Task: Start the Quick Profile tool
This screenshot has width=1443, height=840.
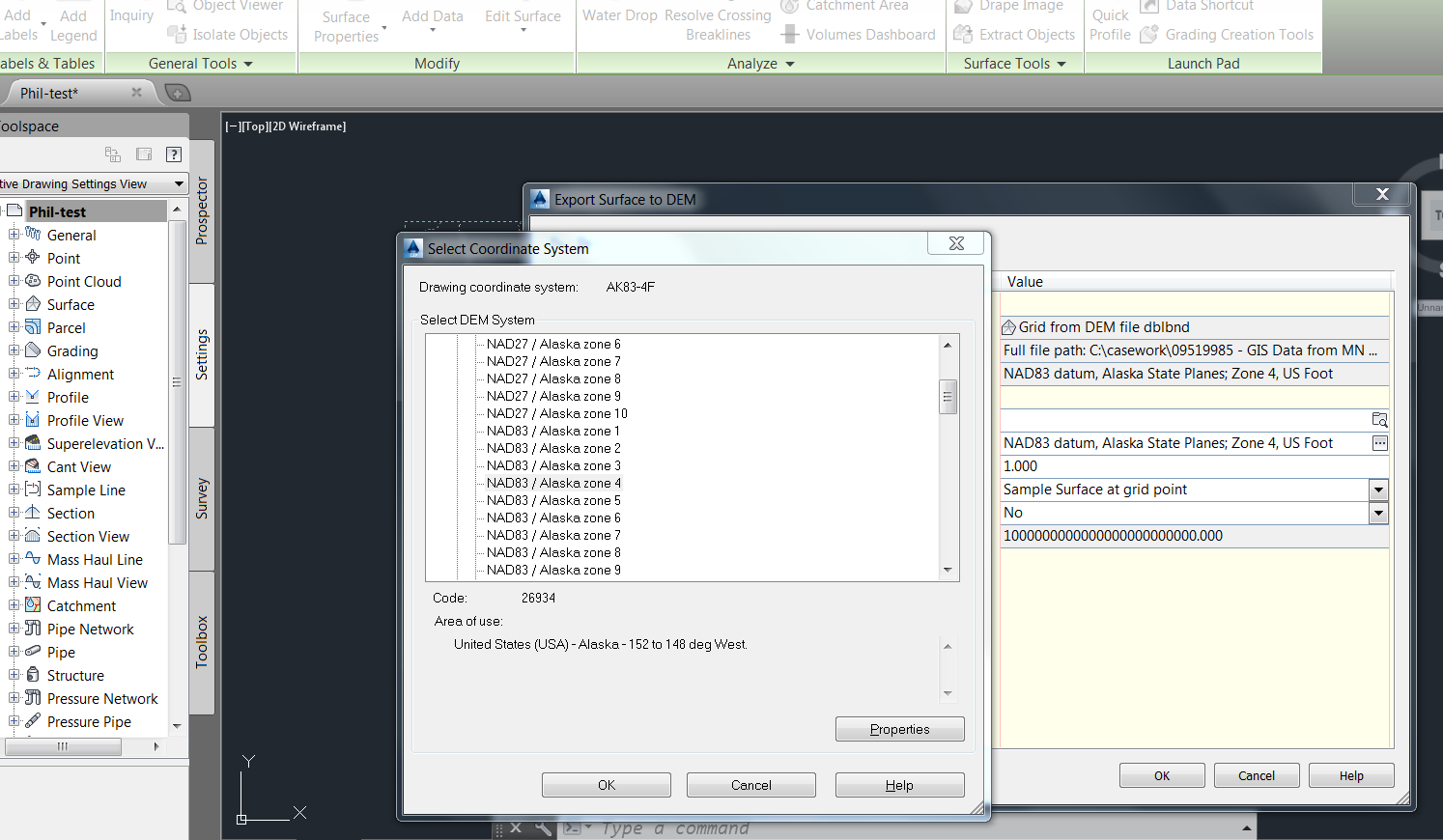Action: click(x=1109, y=23)
